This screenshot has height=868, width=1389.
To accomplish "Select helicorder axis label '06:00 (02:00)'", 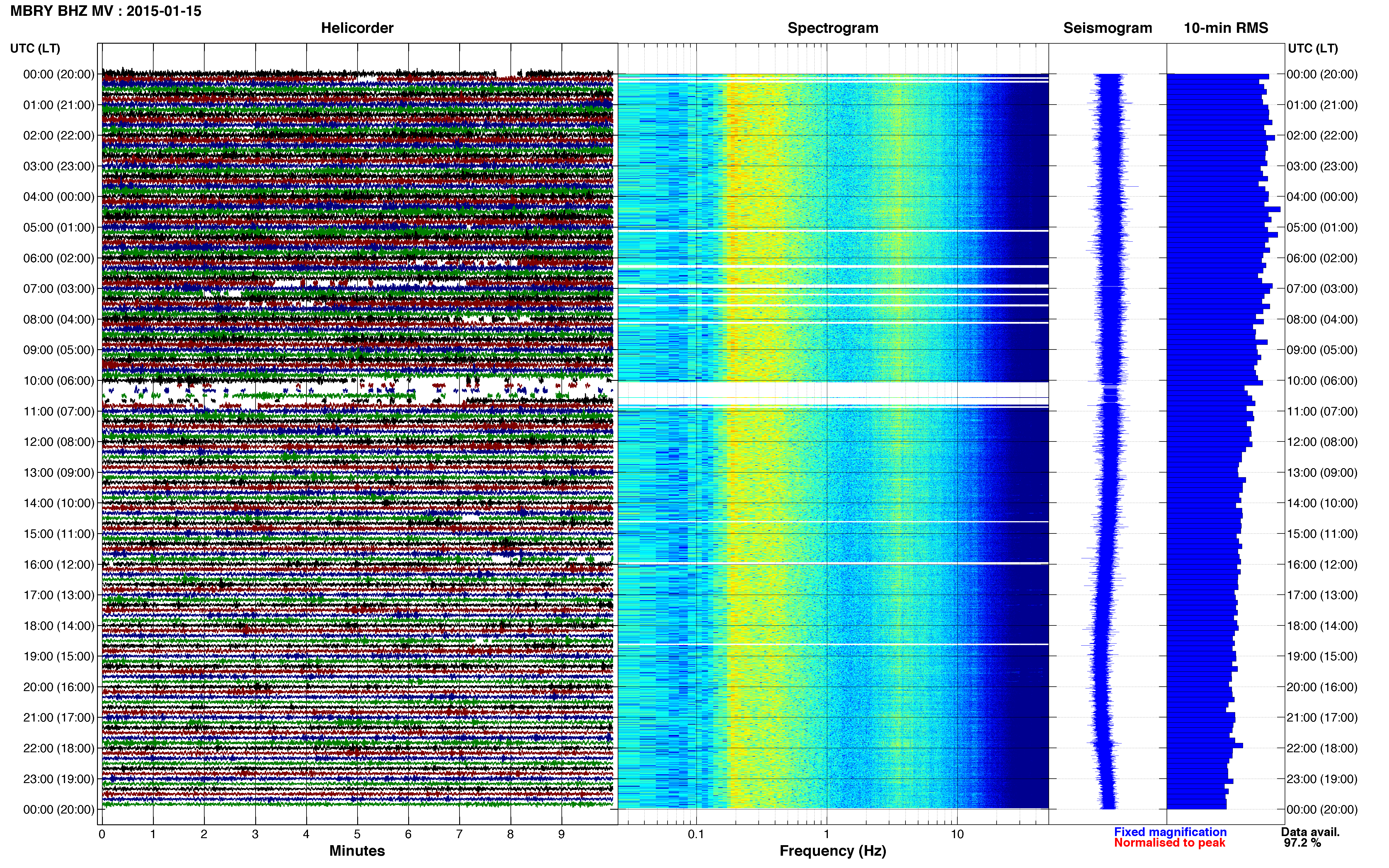I will click(x=59, y=258).
